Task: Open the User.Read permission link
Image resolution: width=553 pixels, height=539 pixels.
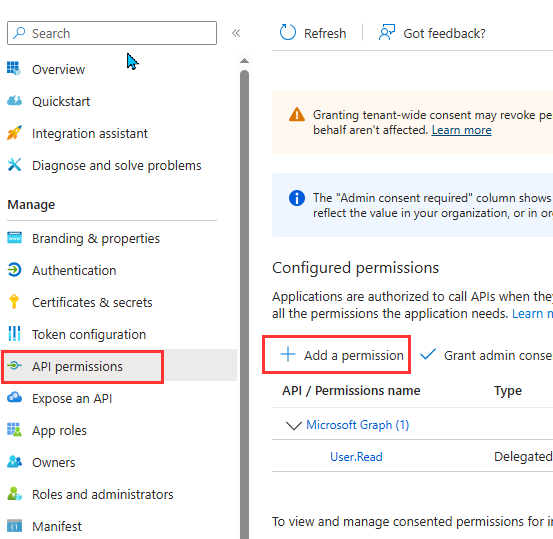Action: click(x=356, y=457)
